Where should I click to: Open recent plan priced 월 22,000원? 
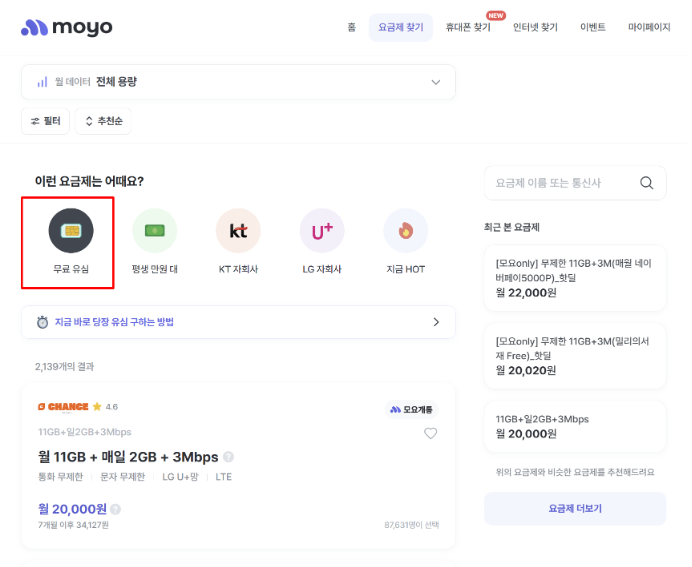[x=575, y=278]
